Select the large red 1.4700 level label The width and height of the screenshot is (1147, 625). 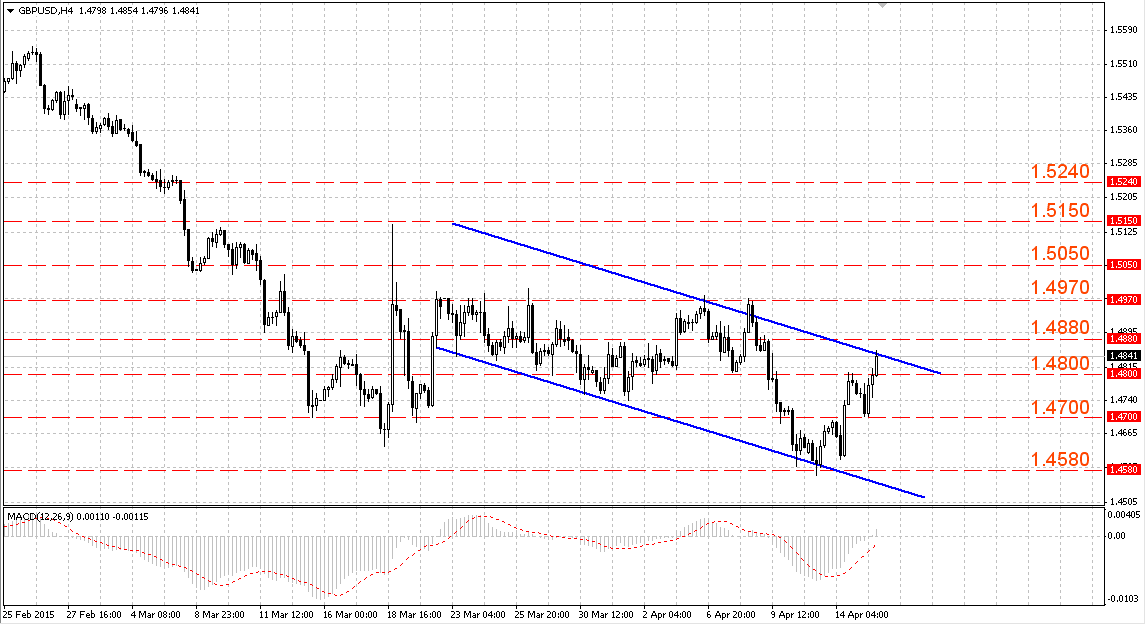click(1060, 408)
